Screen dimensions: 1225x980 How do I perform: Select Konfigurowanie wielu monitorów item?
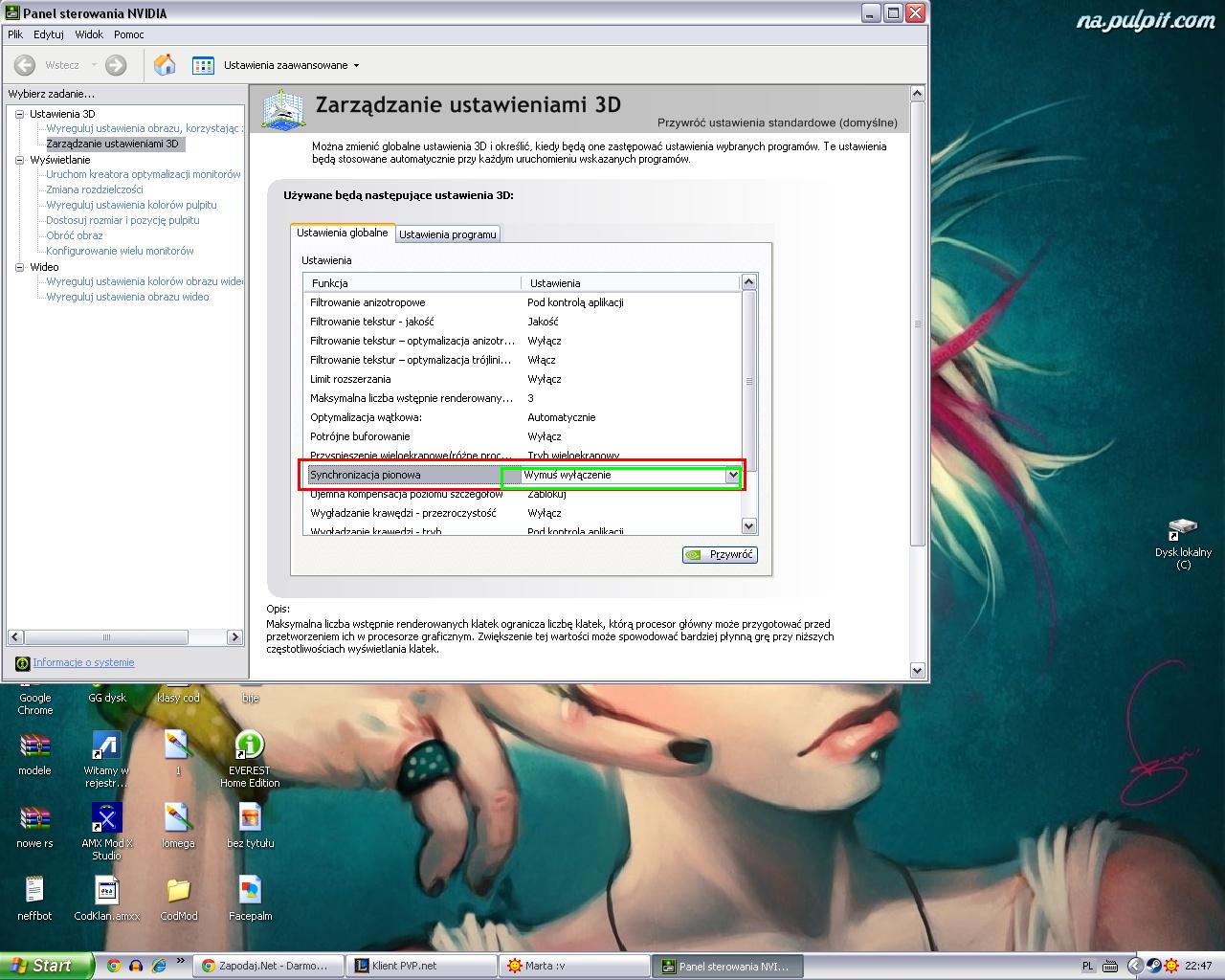(120, 251)
